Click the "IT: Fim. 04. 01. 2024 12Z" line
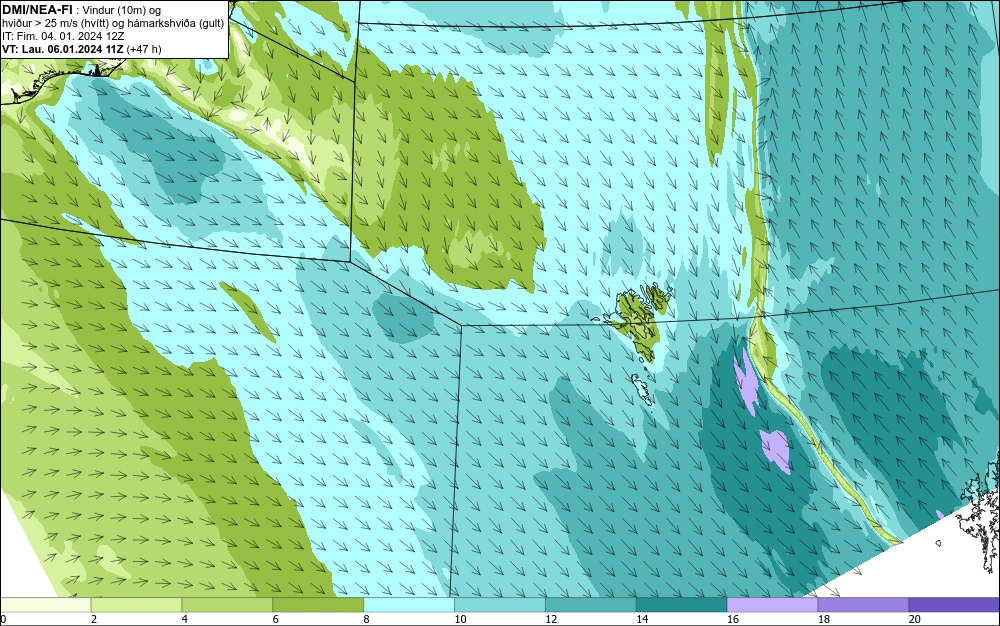The image size is (1000, 626). coord(63,36)
